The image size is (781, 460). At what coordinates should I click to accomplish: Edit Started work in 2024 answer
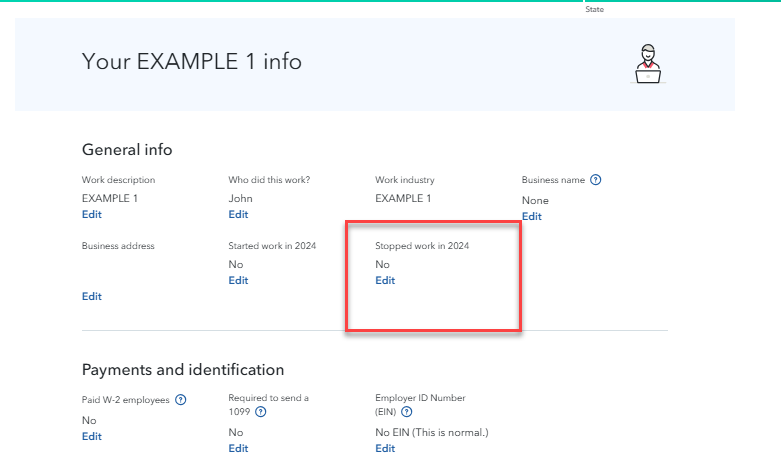click(238, 280)
